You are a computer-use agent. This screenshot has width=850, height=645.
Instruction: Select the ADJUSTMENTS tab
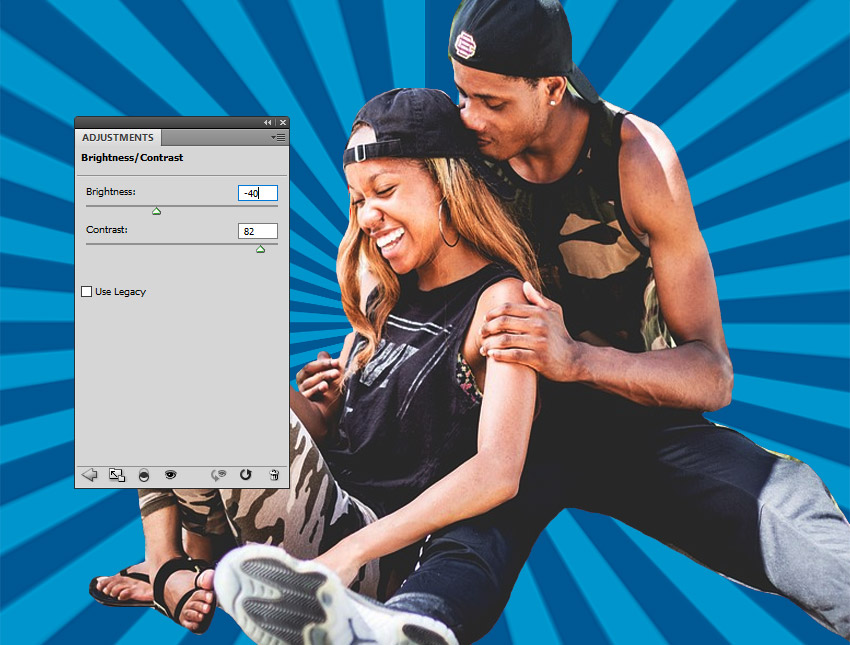118,137
